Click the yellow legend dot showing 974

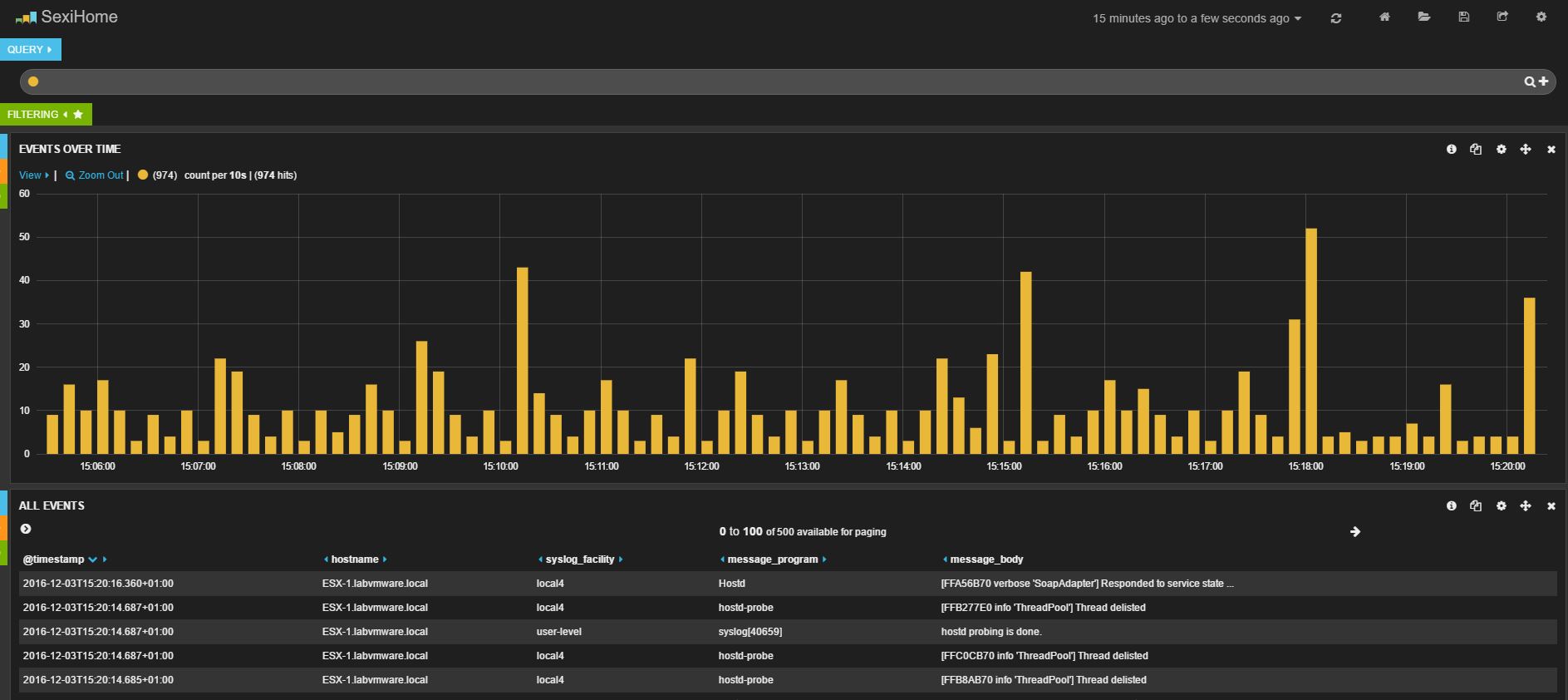pos(143,175)
